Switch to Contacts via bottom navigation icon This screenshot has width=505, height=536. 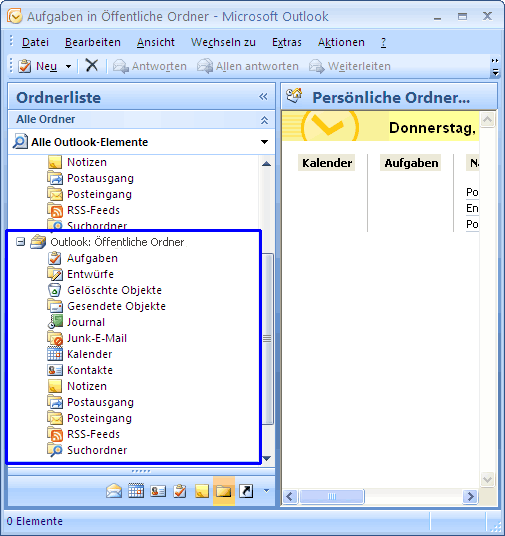click(x=158, y=491)
